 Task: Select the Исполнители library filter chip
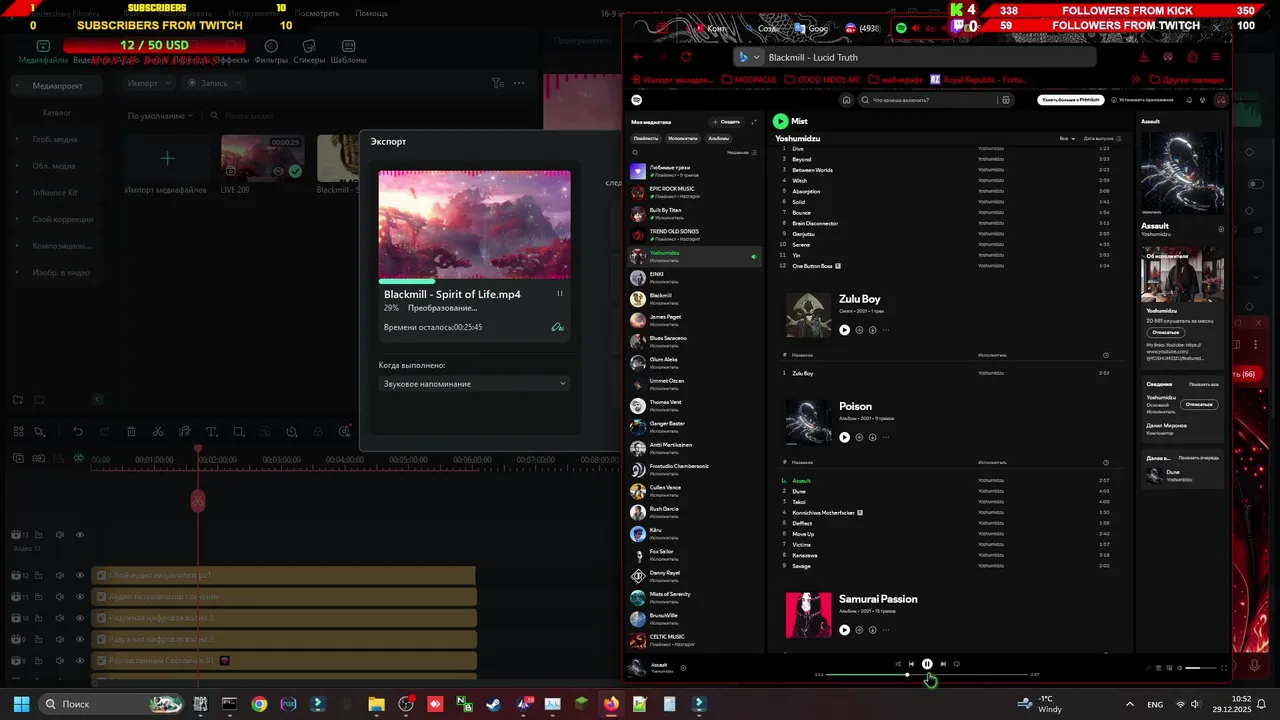(683, 138)
